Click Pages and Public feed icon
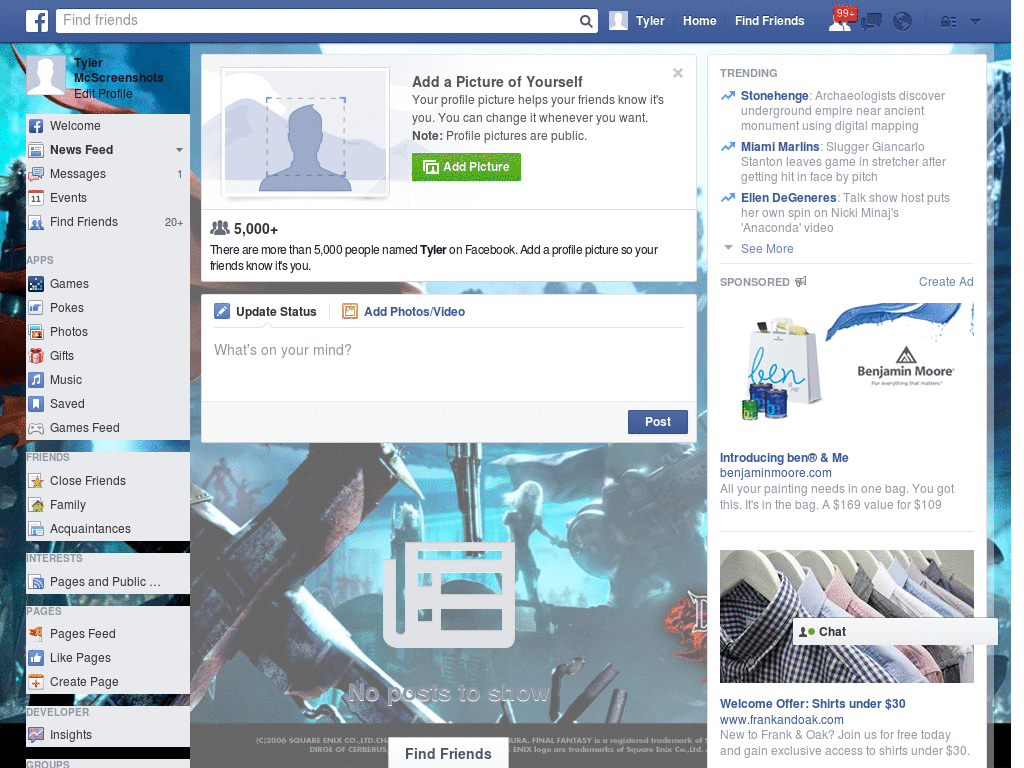The image size is (1024, 768). [x=36, y=582]
